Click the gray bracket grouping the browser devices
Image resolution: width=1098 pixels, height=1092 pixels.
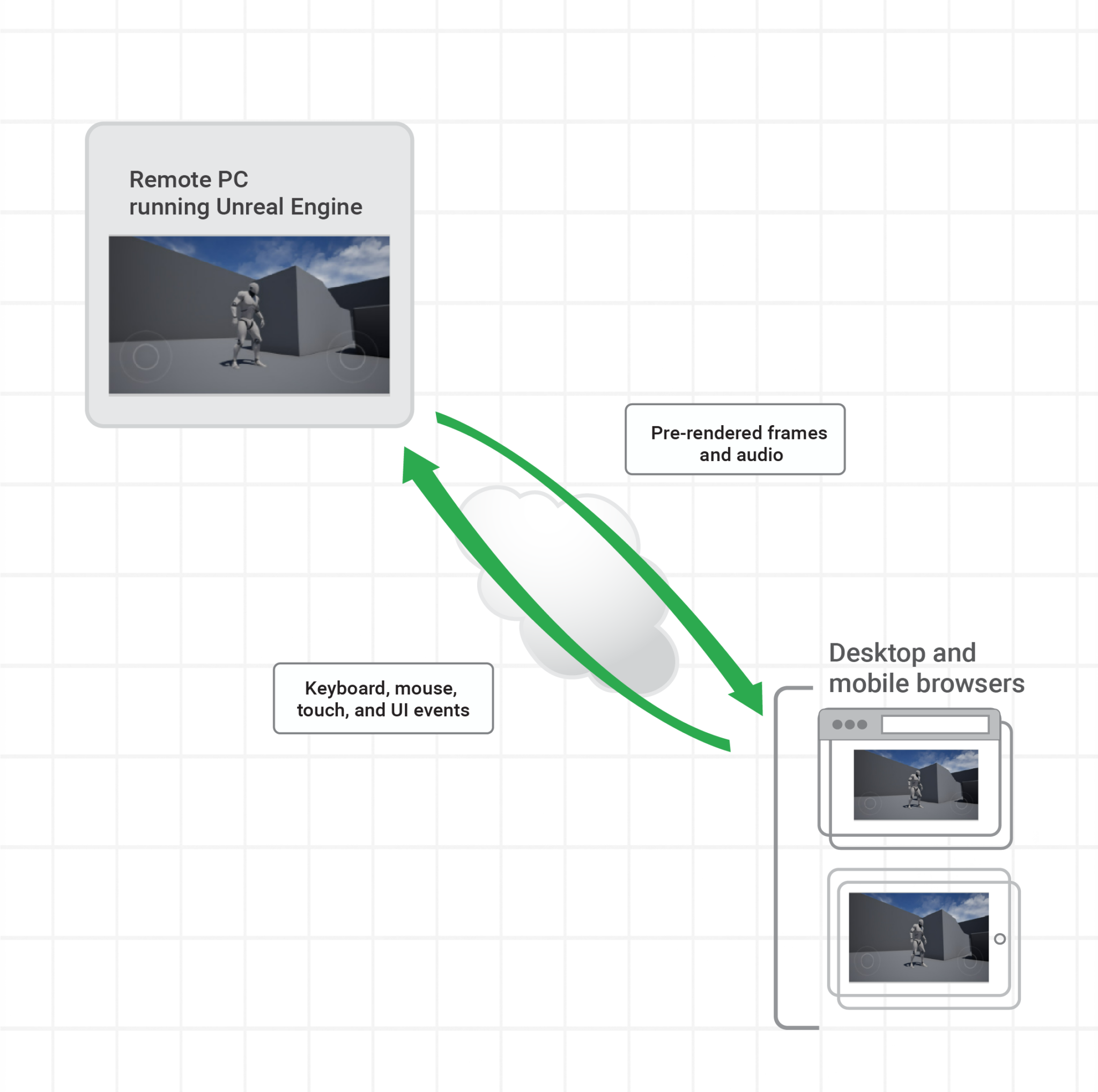(x=777, y=858)
